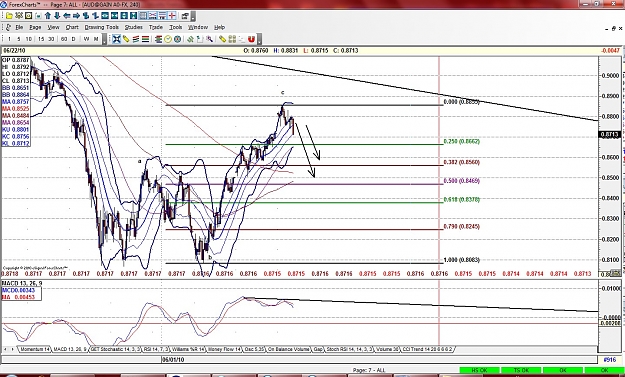Click the stacked layers icon in drawing toolbar
This screenshot has height=377, width=625.
pyautogui.click(x=158, y=39)
